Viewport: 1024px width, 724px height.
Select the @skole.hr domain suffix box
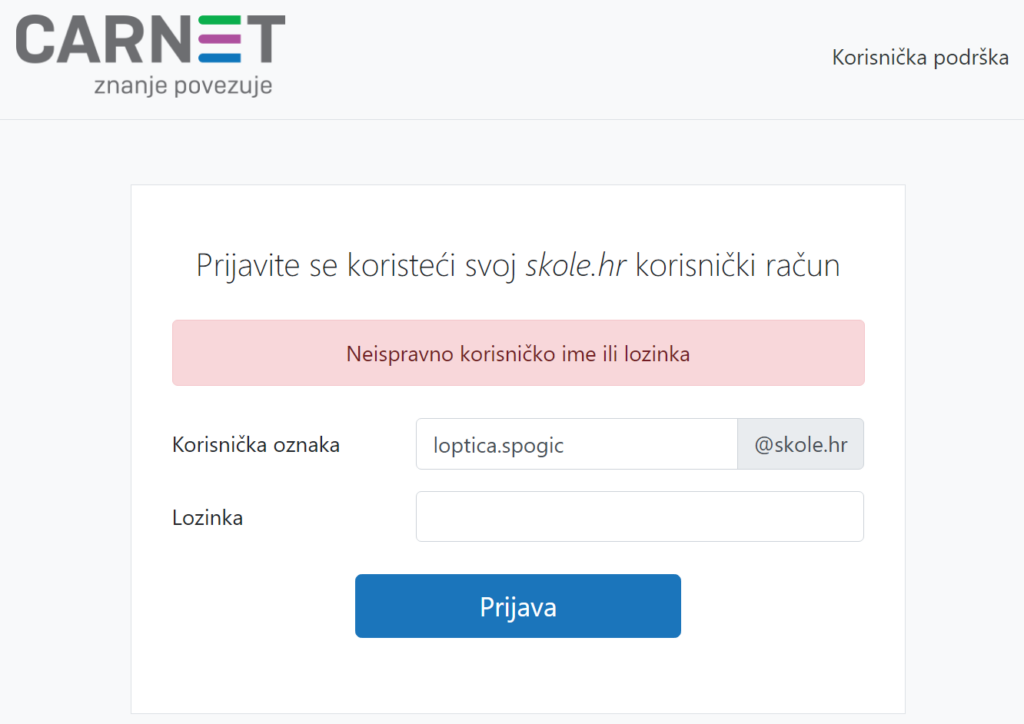point(801,445)
